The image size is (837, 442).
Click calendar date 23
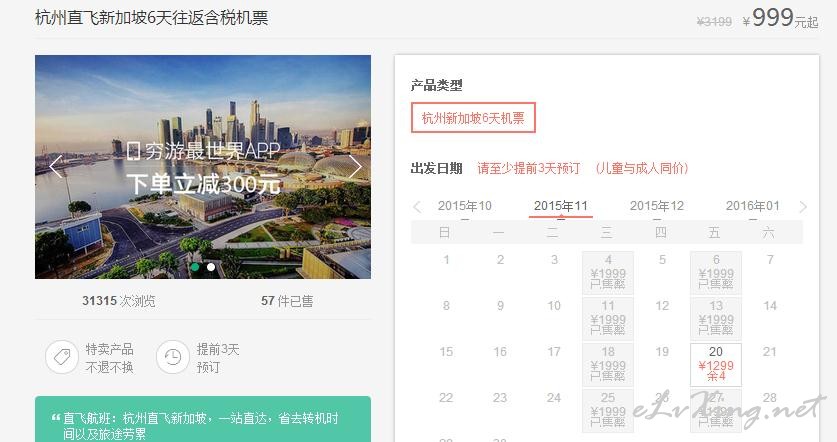point(500,398)
